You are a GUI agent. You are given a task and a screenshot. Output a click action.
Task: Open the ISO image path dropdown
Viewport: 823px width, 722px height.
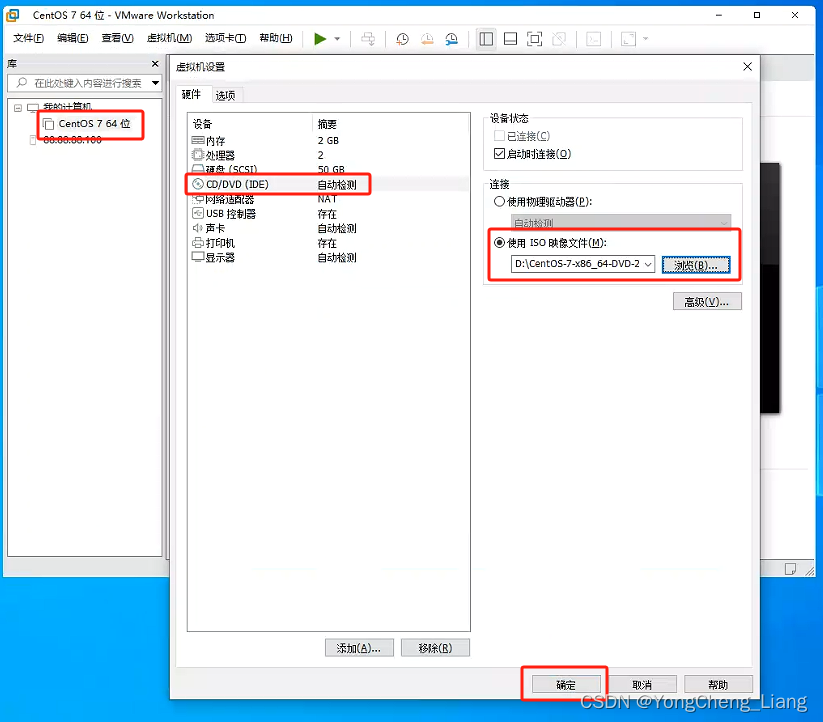pos(648,264)
